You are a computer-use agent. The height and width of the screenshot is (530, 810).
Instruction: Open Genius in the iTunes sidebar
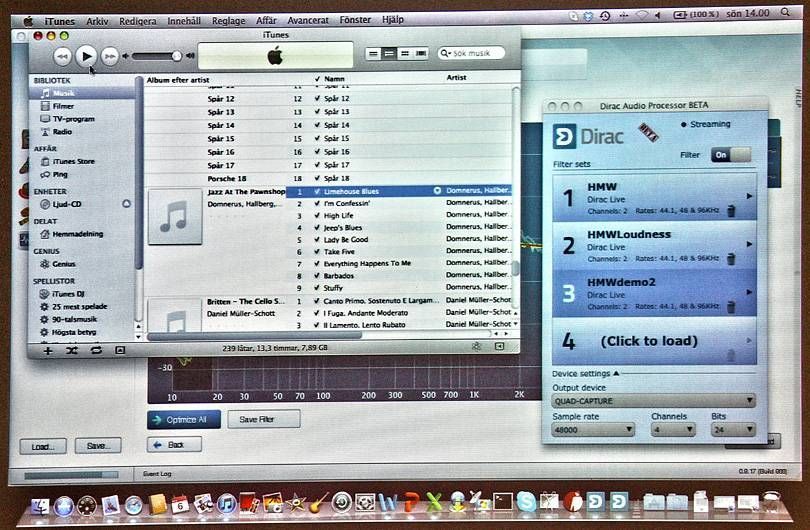click(x=44, y=264)
